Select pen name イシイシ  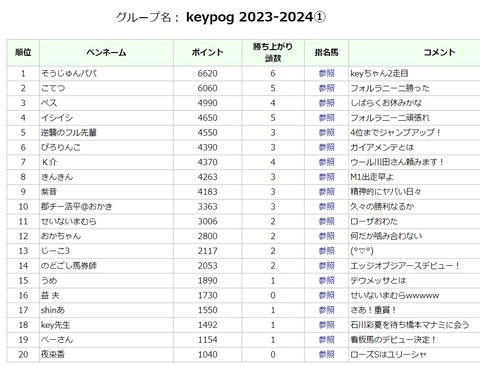click(x=57, y=118)
